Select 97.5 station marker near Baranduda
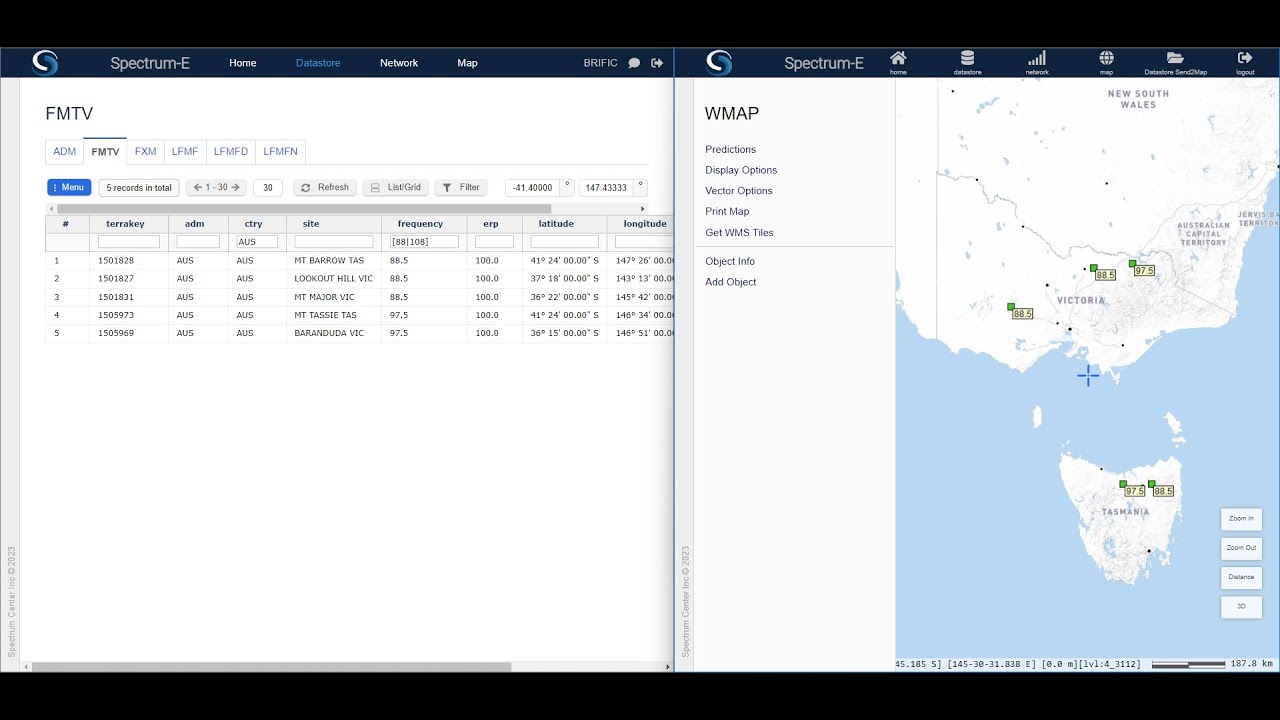This screenshot has width=1280, height=720. click(x=1133, y=264)
